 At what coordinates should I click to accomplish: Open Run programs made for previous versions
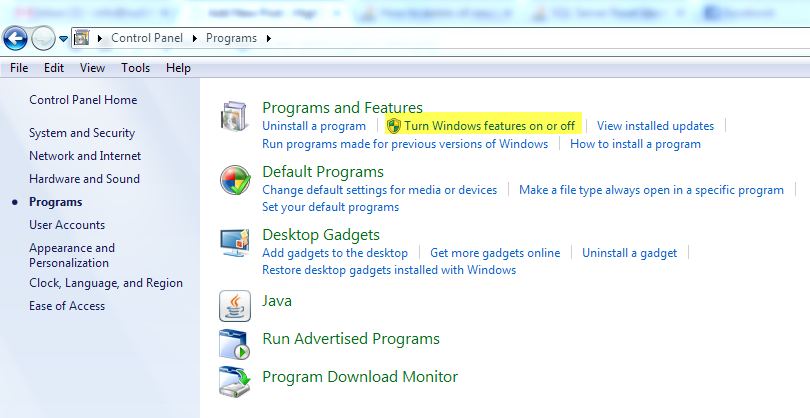pyautogui.click(x=405, y=144)
